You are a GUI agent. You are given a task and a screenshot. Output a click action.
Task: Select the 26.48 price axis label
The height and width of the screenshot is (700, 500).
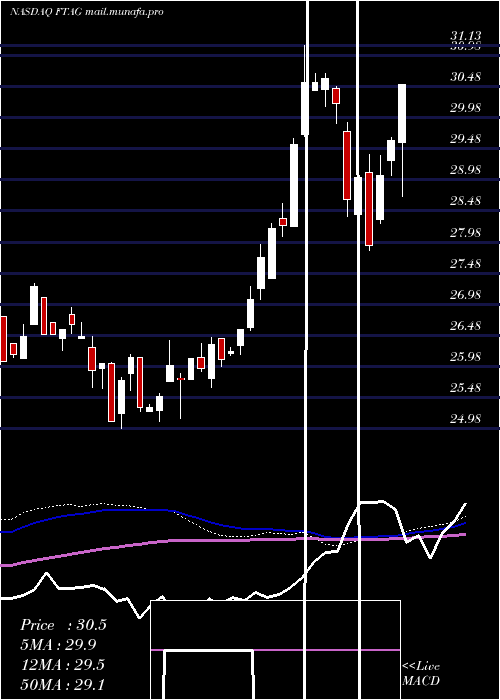point(466,326)
